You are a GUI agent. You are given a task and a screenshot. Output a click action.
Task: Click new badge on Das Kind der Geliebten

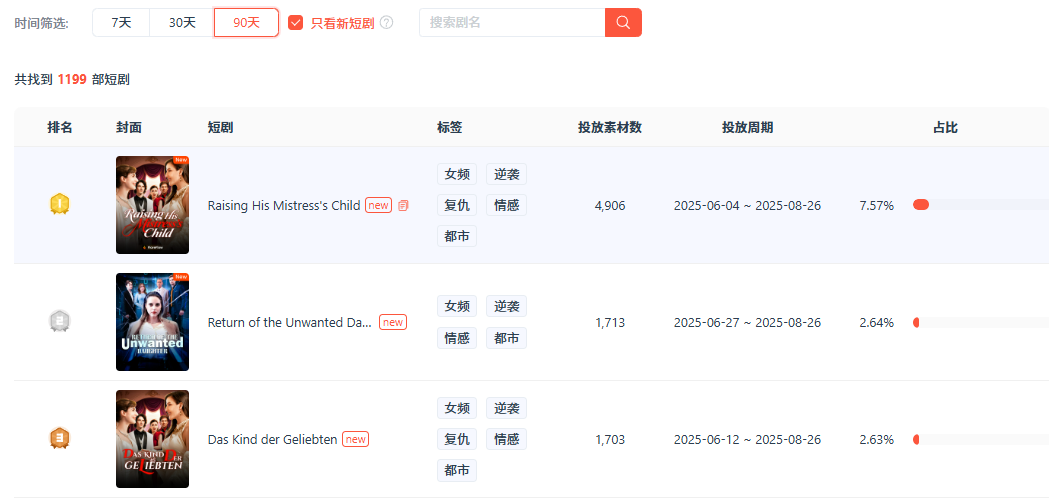pyautogui.click(x=355, y=439)
